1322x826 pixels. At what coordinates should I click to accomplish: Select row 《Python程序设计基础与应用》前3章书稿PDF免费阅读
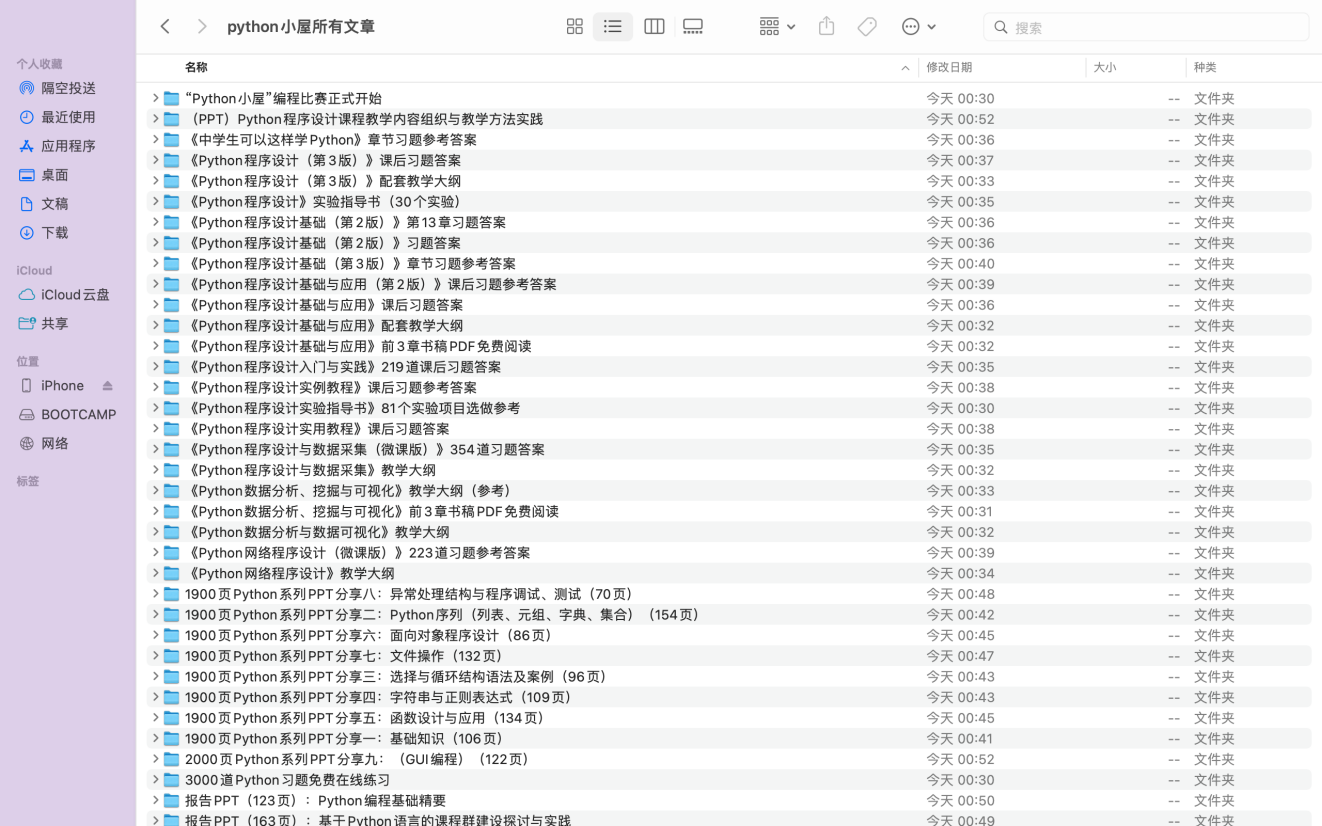coord(729,346)
